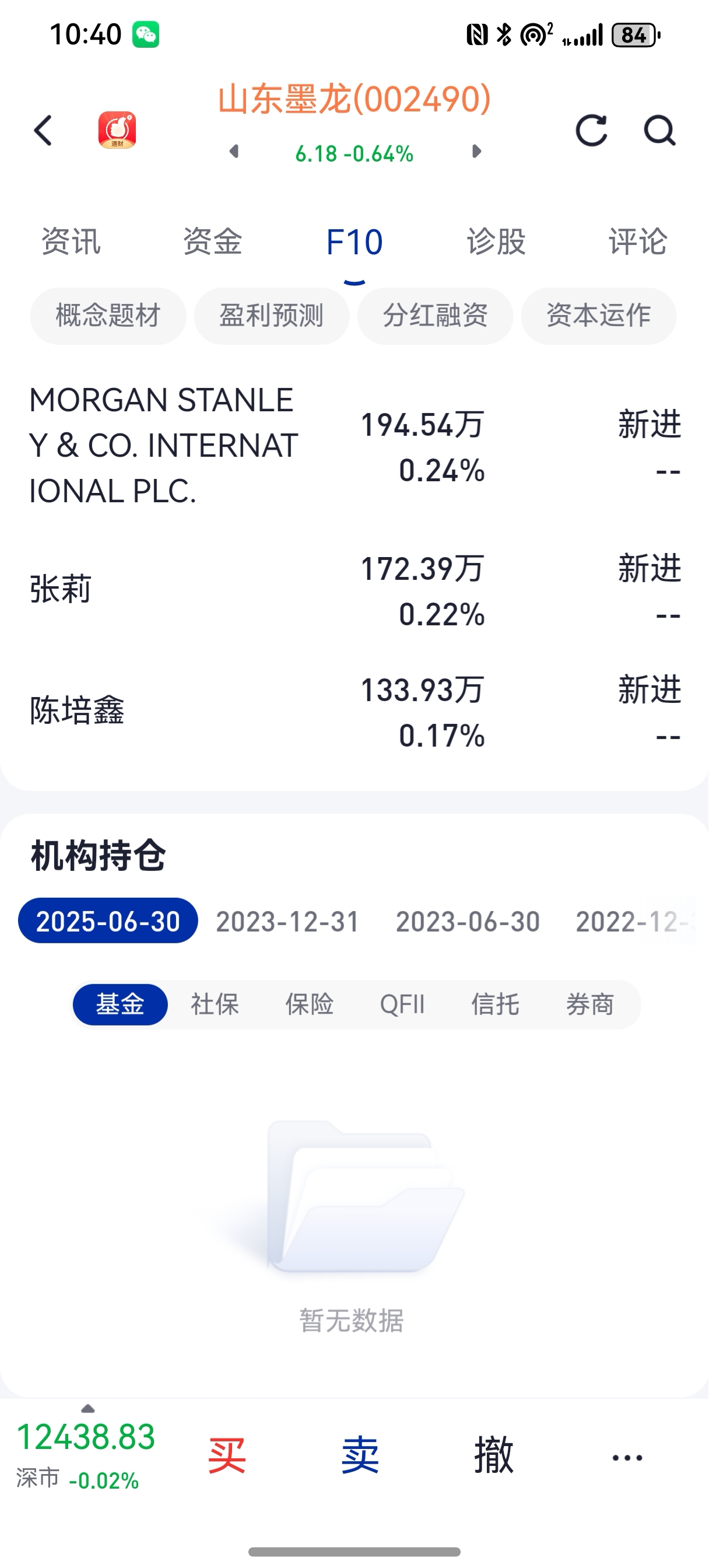709x1568 pixels.
Task: Refresh the stock quote data
Action: (x=592, y=130)
